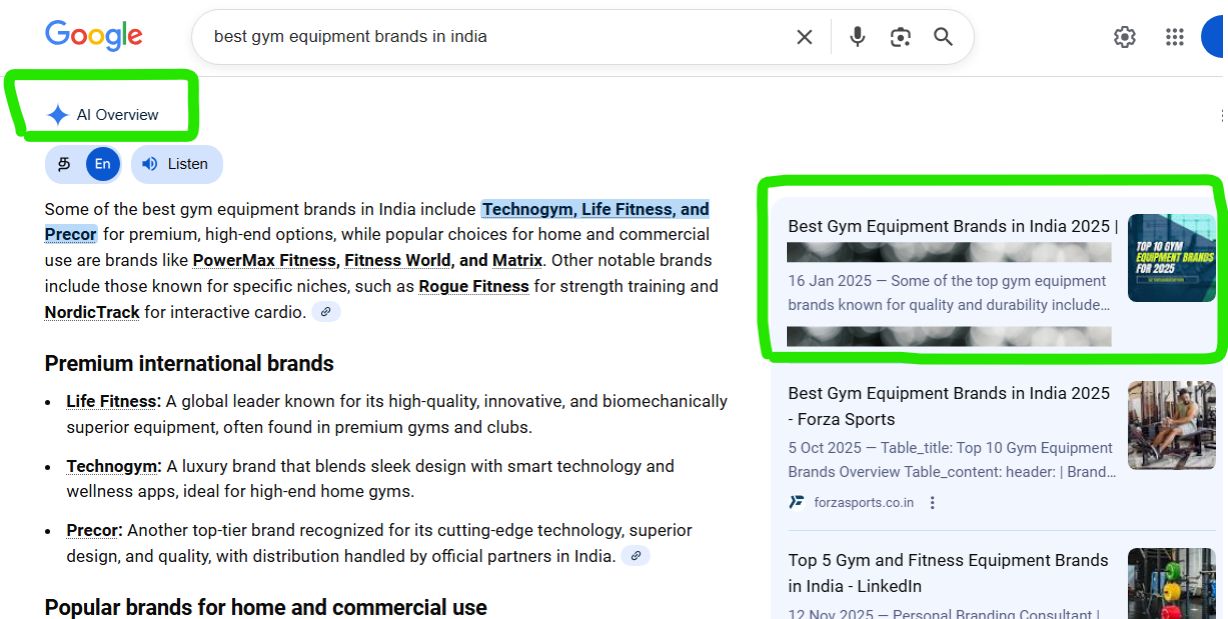The width and height of the screenshot is (1228, 619).
Task: Click the AI Overview sparkle icon
Action: point(57,114)
